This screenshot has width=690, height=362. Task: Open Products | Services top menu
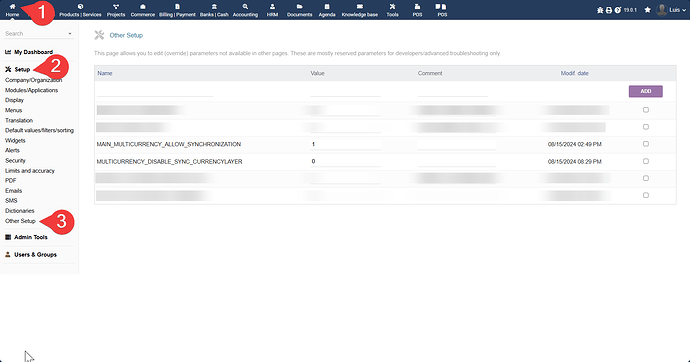[x=80, y=10]
